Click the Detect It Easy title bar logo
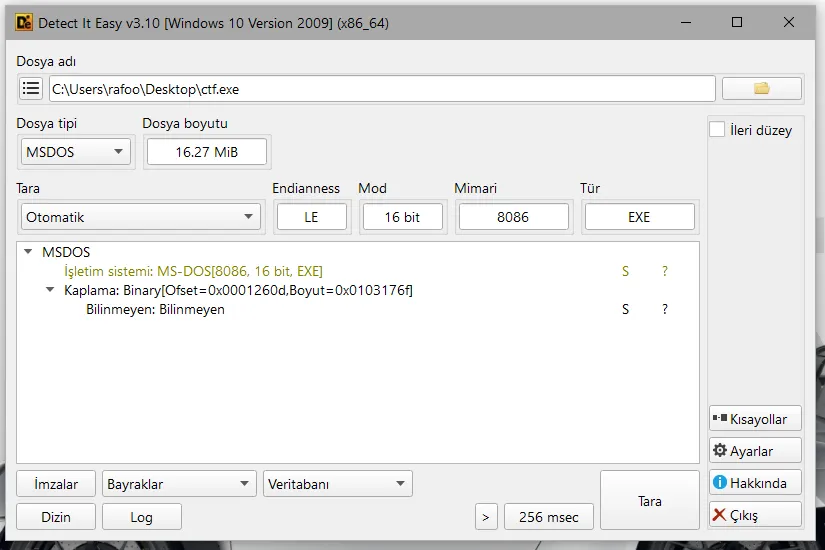The image size is (825, 550). pyautogui.click(x=24, y=23)
